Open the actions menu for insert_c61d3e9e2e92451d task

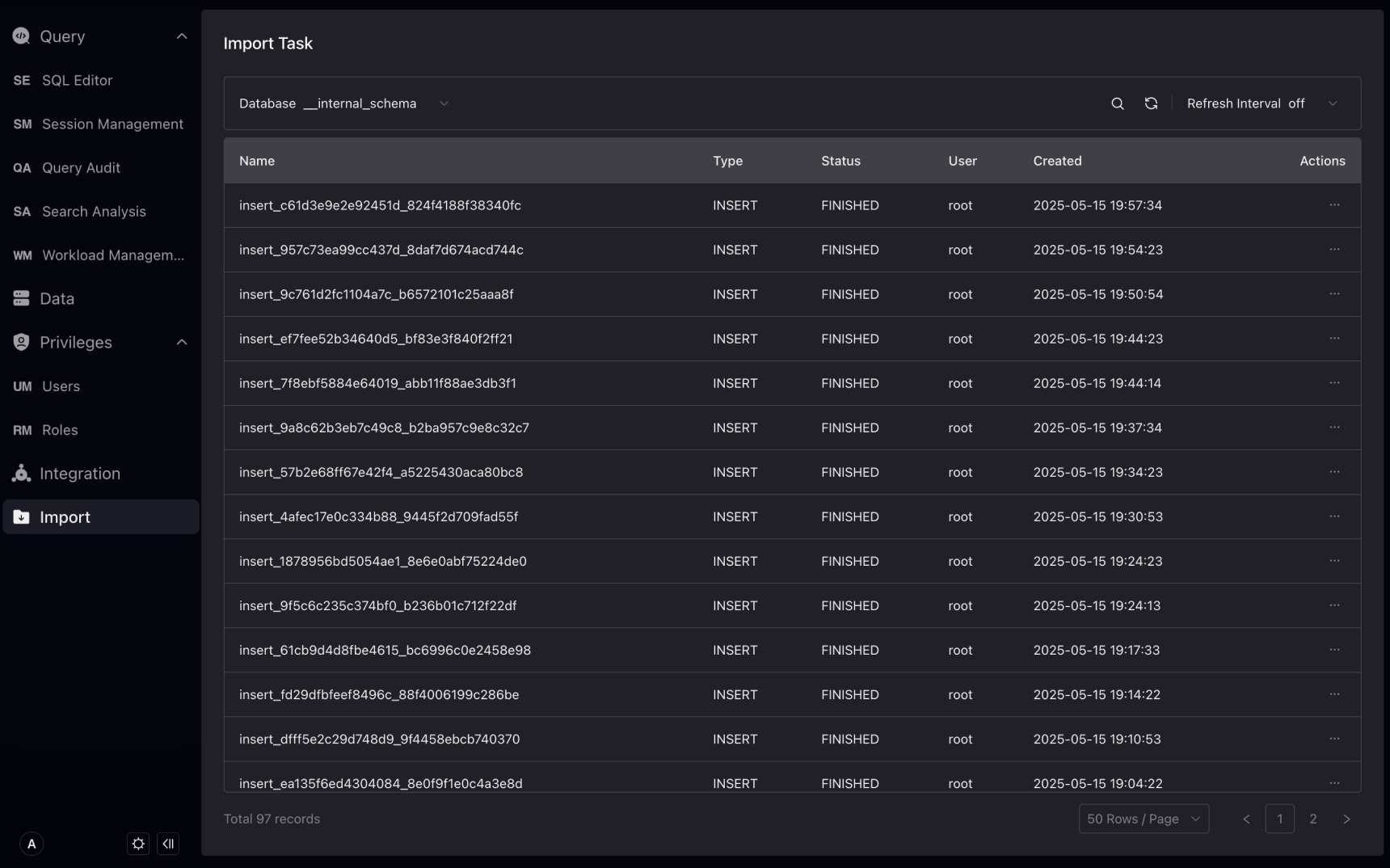point(1334,205)
